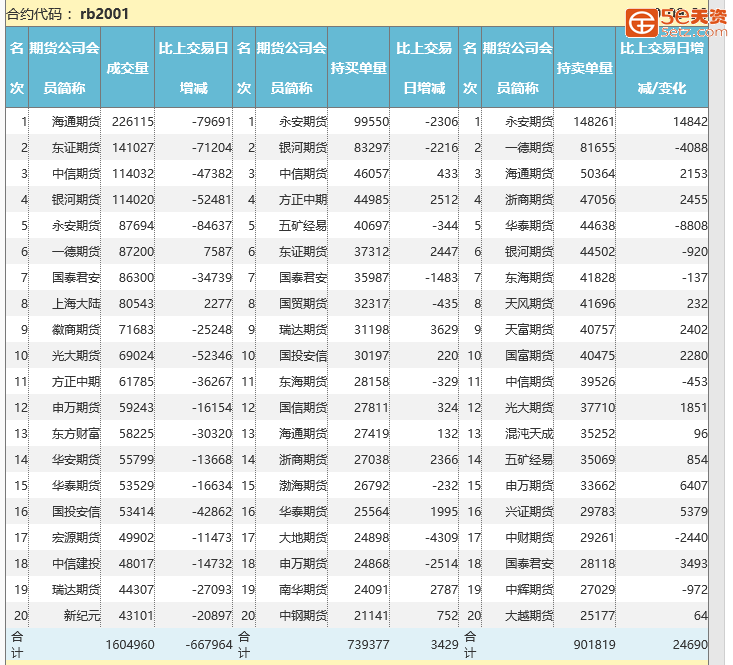Image resolution: width=733 pixels, height=665 pixels.
Task: Click the 成交量 column header
Action: coord(127,68)
